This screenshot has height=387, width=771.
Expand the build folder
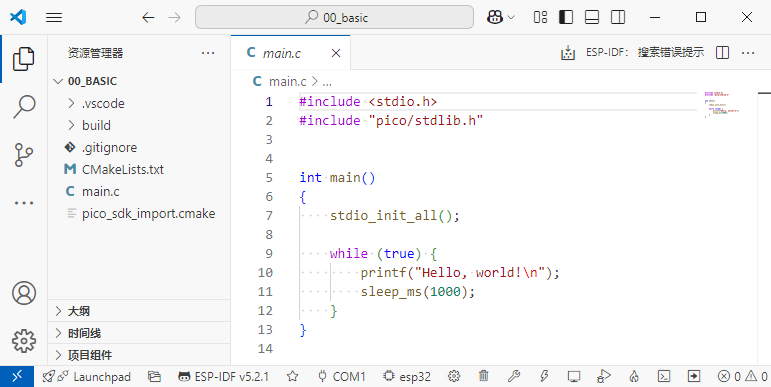pyautogui.click(x=139, y=125)
